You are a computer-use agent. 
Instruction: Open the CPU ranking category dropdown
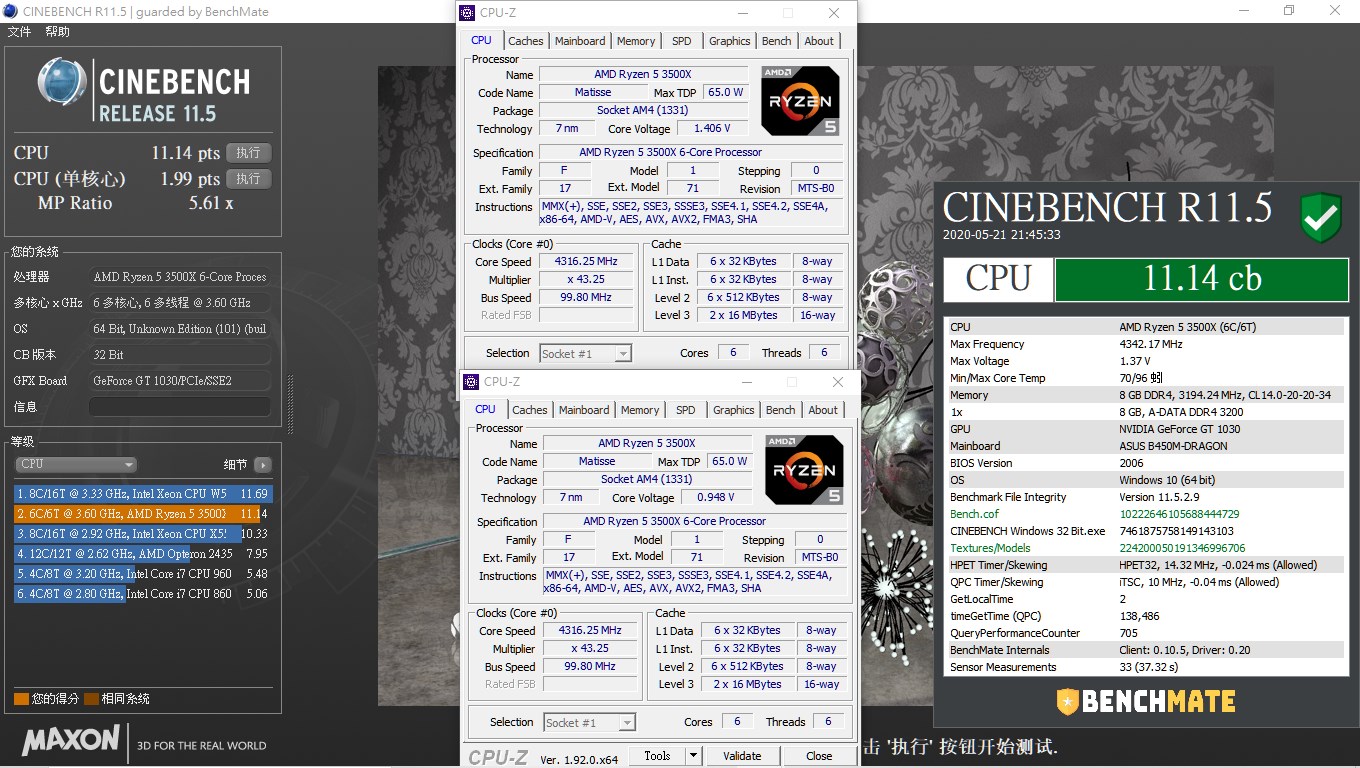pyautogui.click(x=76, y=464)
